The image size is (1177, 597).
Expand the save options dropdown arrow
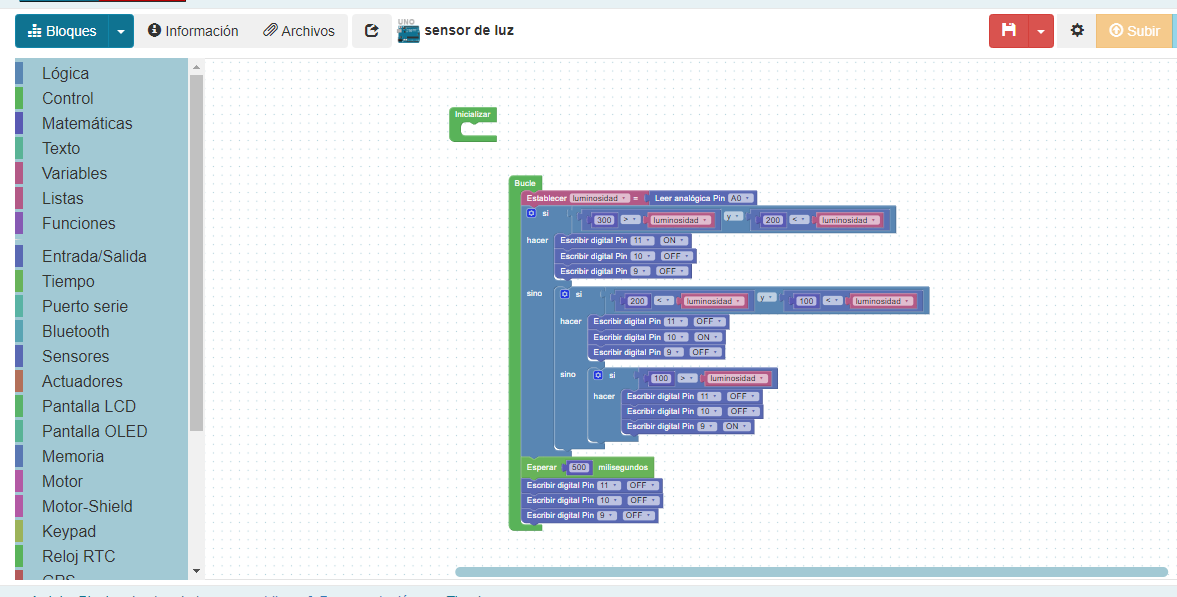pos(1040,31)
